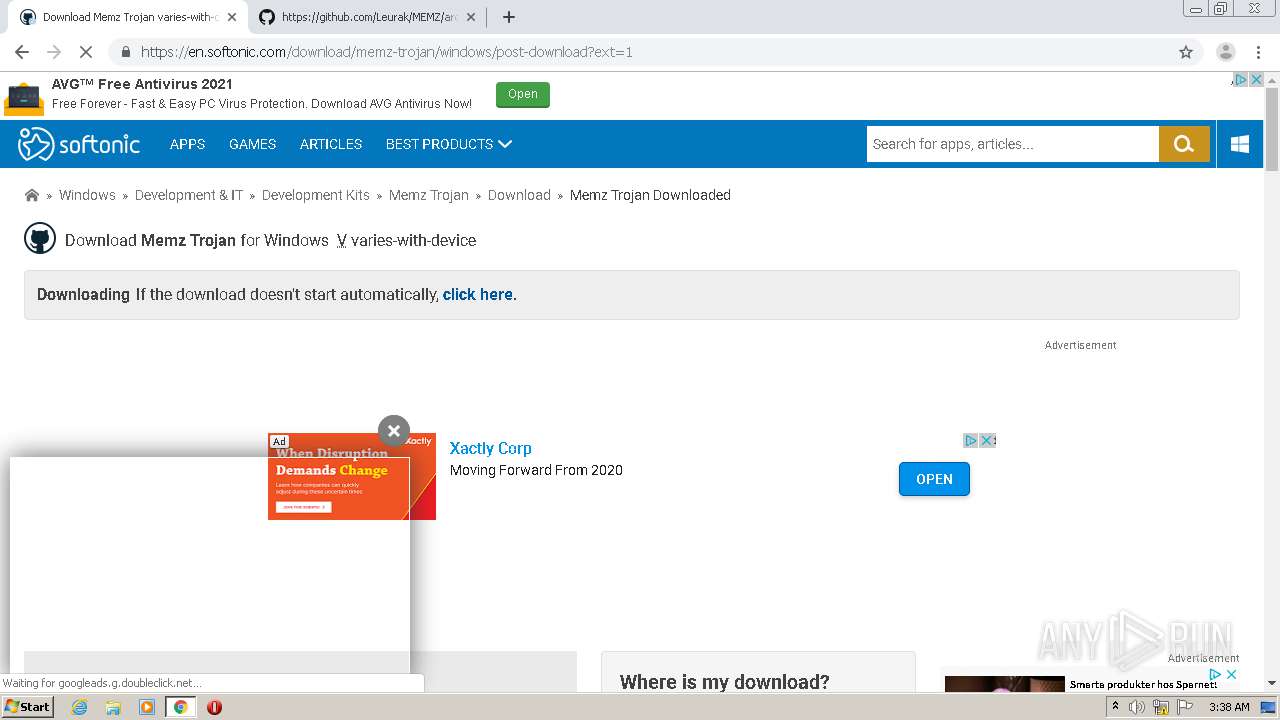The image size is (1280, 720).
Task: Switch to the GitHub Leurak/MEMZ tab
Action: coord(368,17)
